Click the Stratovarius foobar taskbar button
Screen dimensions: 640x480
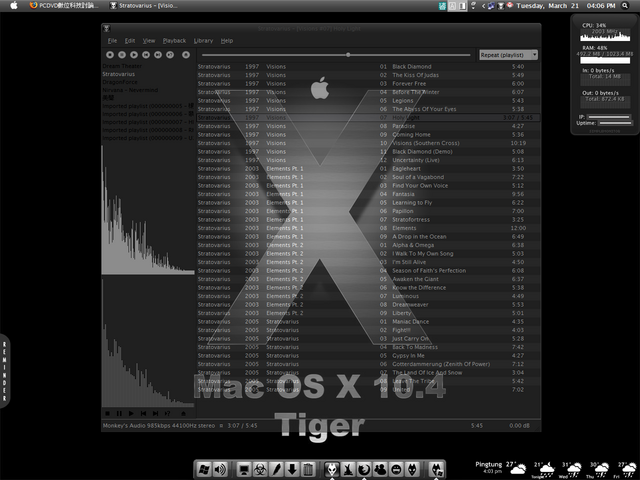(x=140, y=6)
